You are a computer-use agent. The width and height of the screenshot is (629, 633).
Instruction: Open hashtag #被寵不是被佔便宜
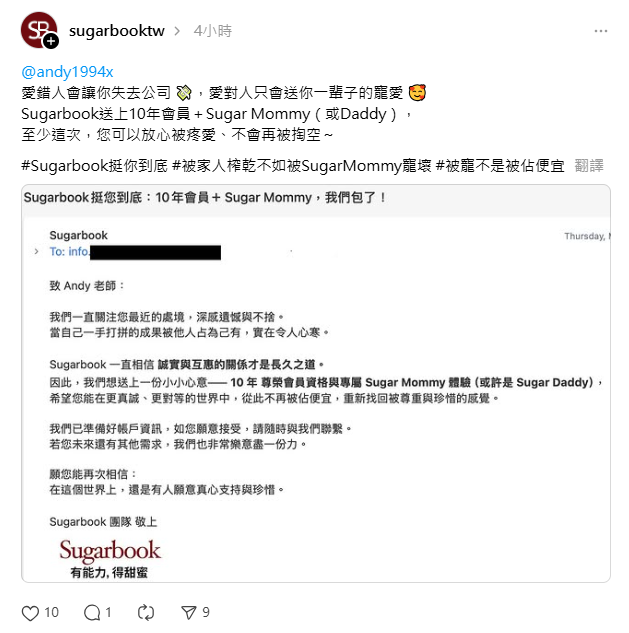click(x=500, y=166)
